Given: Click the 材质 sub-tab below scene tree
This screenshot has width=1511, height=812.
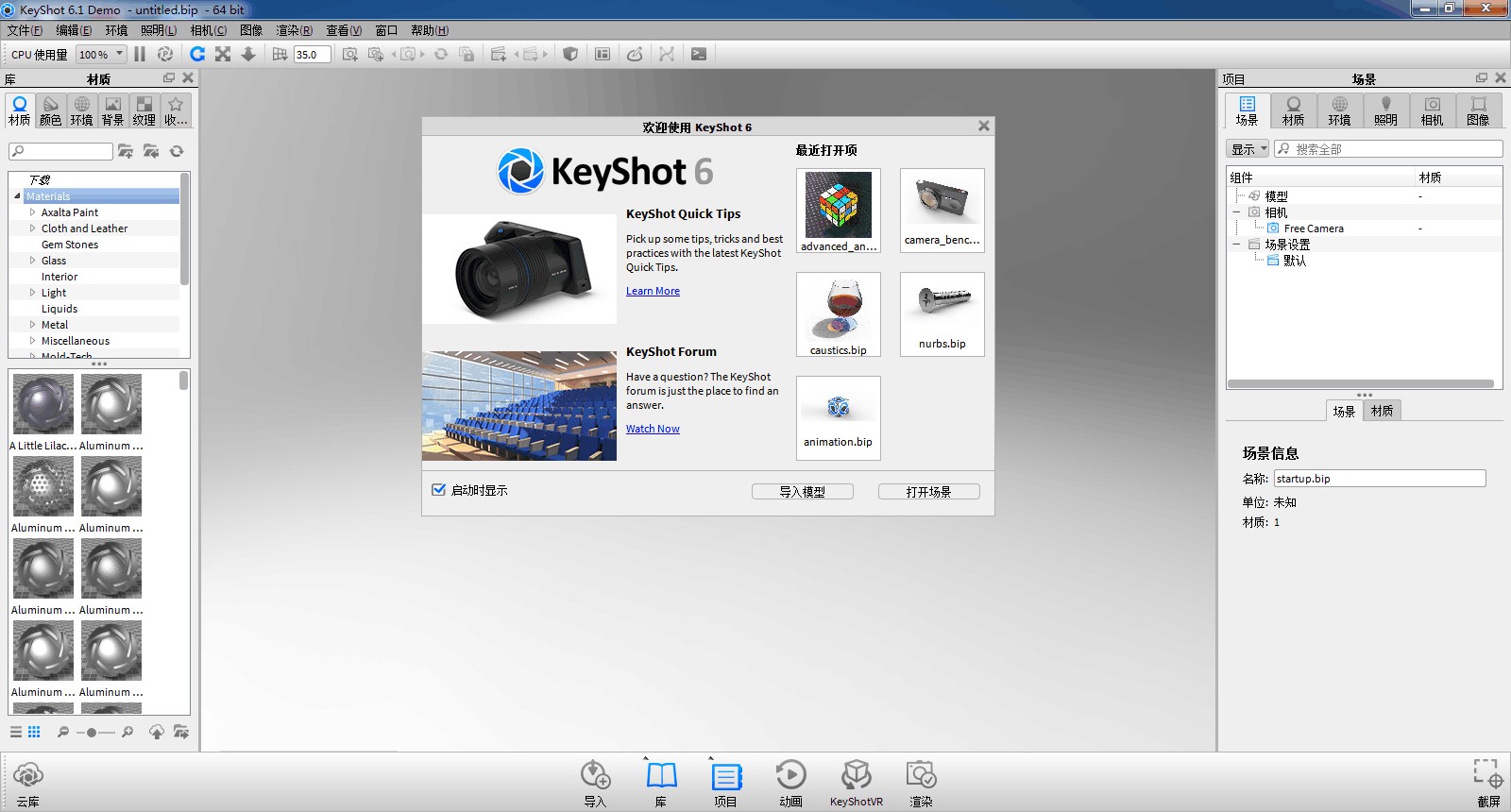Looking at the screenshot, I should (1382, 411).
